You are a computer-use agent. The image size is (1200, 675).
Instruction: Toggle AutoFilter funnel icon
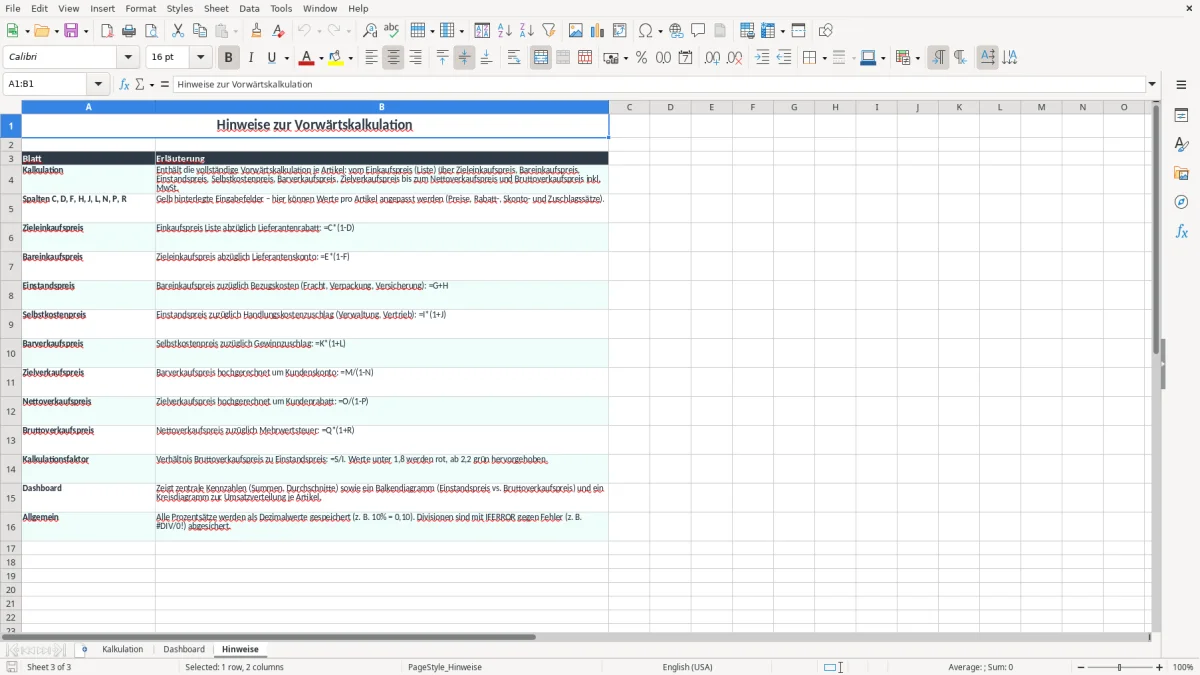(x=548, y=31)
